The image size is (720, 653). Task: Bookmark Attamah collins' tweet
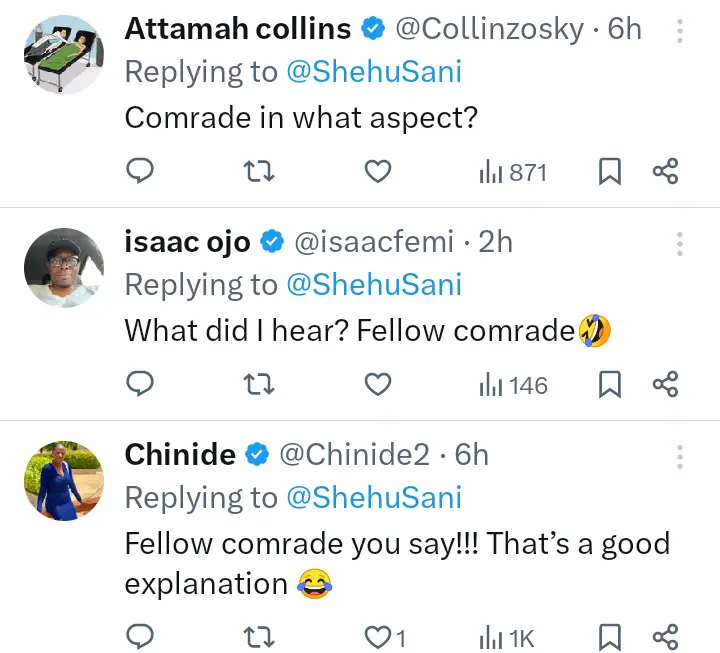click(x=609, y=172)
